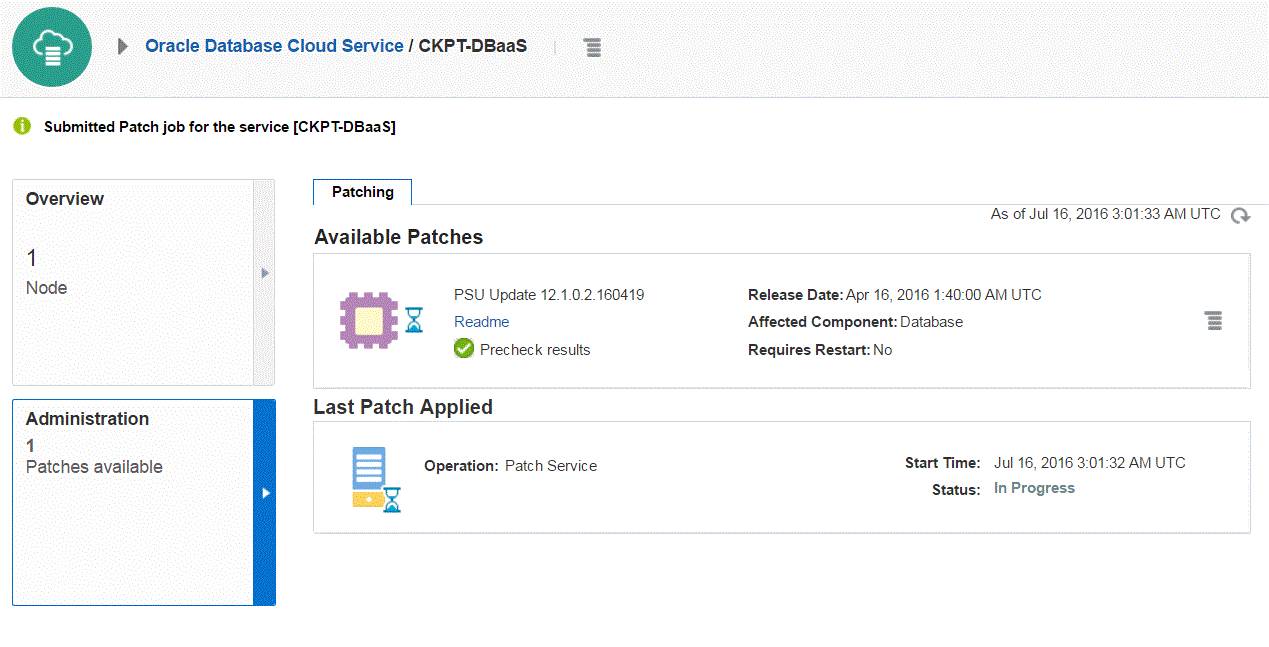
Task: Expand the Administration tile blue arrow
Action: pyautogui.click(x=265, y=493)
